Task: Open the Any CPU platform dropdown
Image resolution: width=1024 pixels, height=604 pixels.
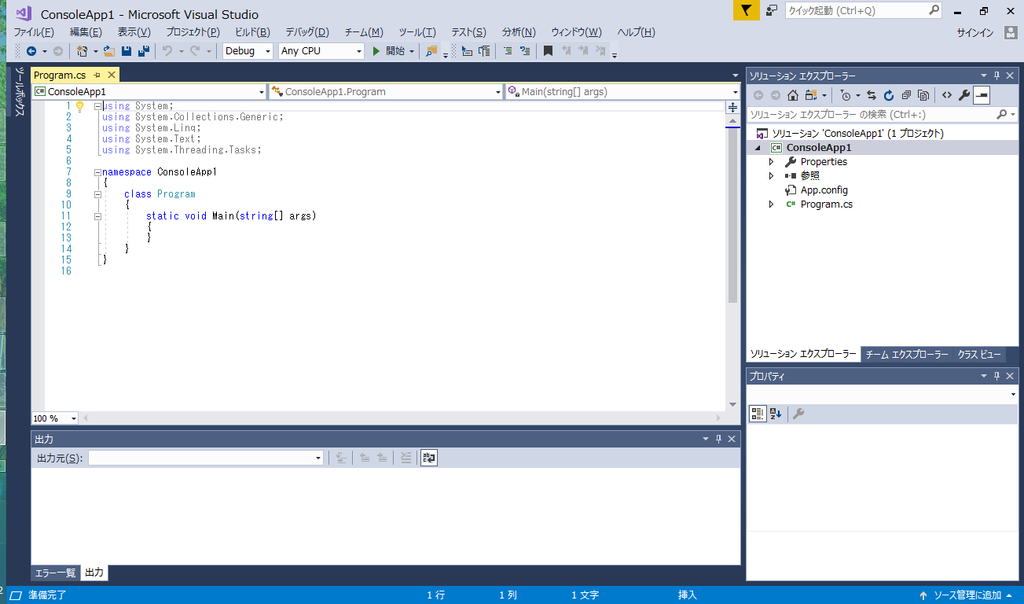Action: tap(321, 51)
